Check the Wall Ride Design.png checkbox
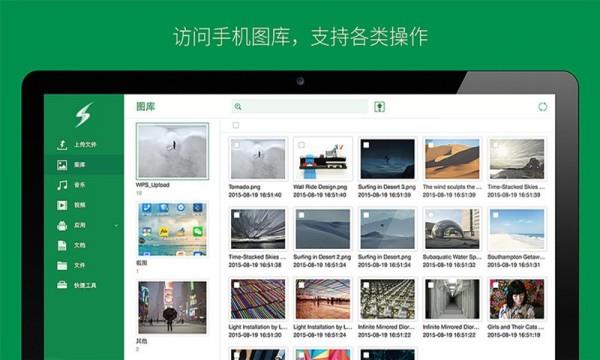 [302, 145]
